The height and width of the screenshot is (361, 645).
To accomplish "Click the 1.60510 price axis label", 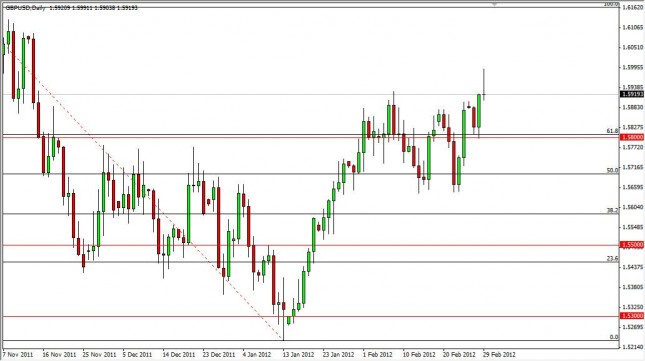I will point(633,47).
